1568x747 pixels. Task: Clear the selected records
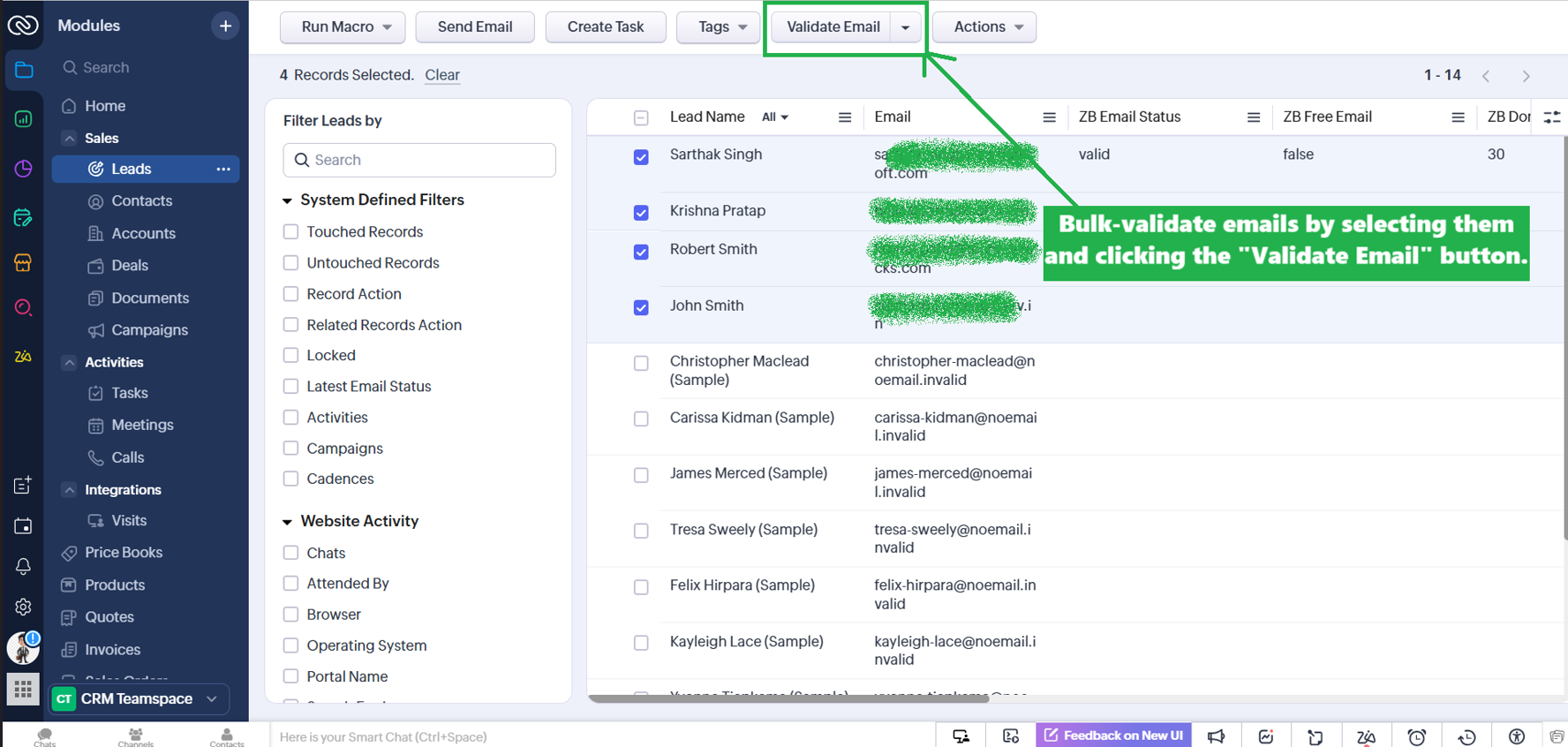441,75
